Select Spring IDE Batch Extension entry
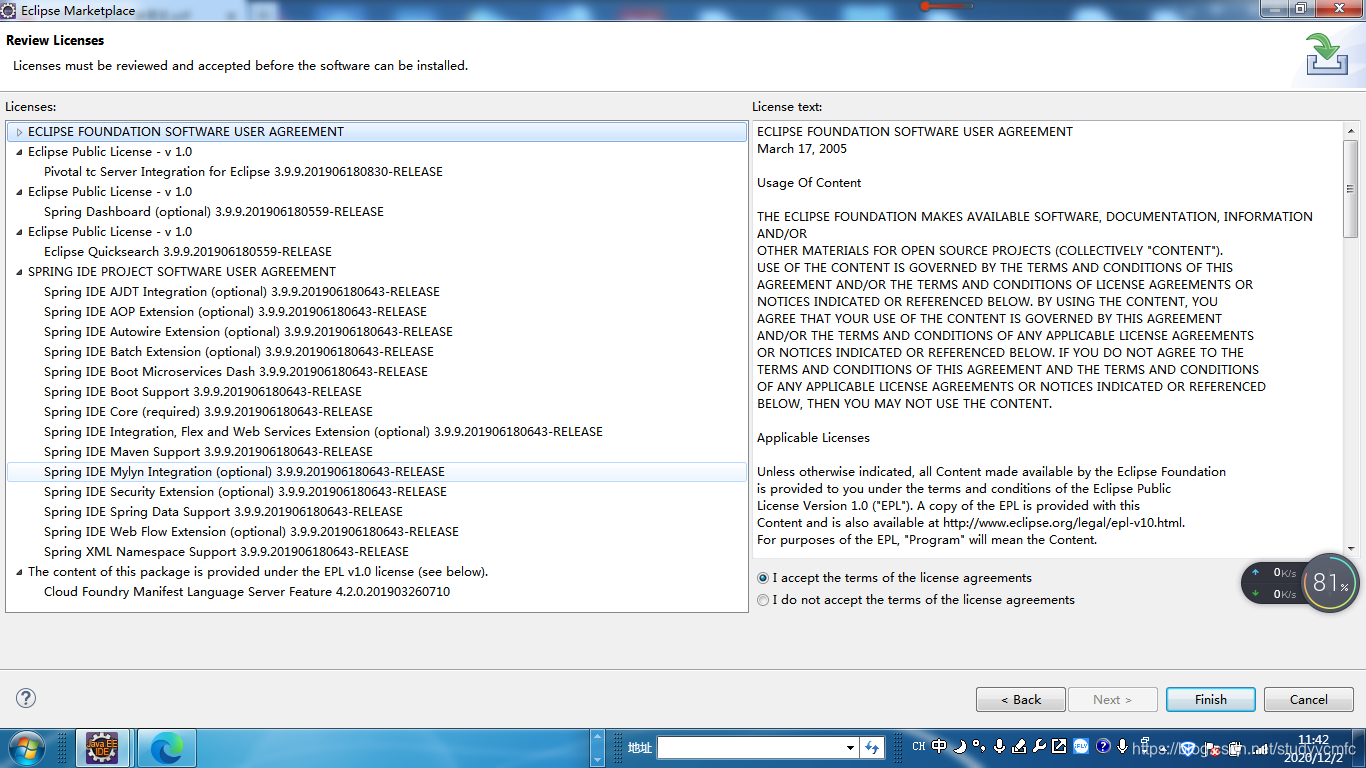This screenshot has height=768, width=1366. pos(239,352)
